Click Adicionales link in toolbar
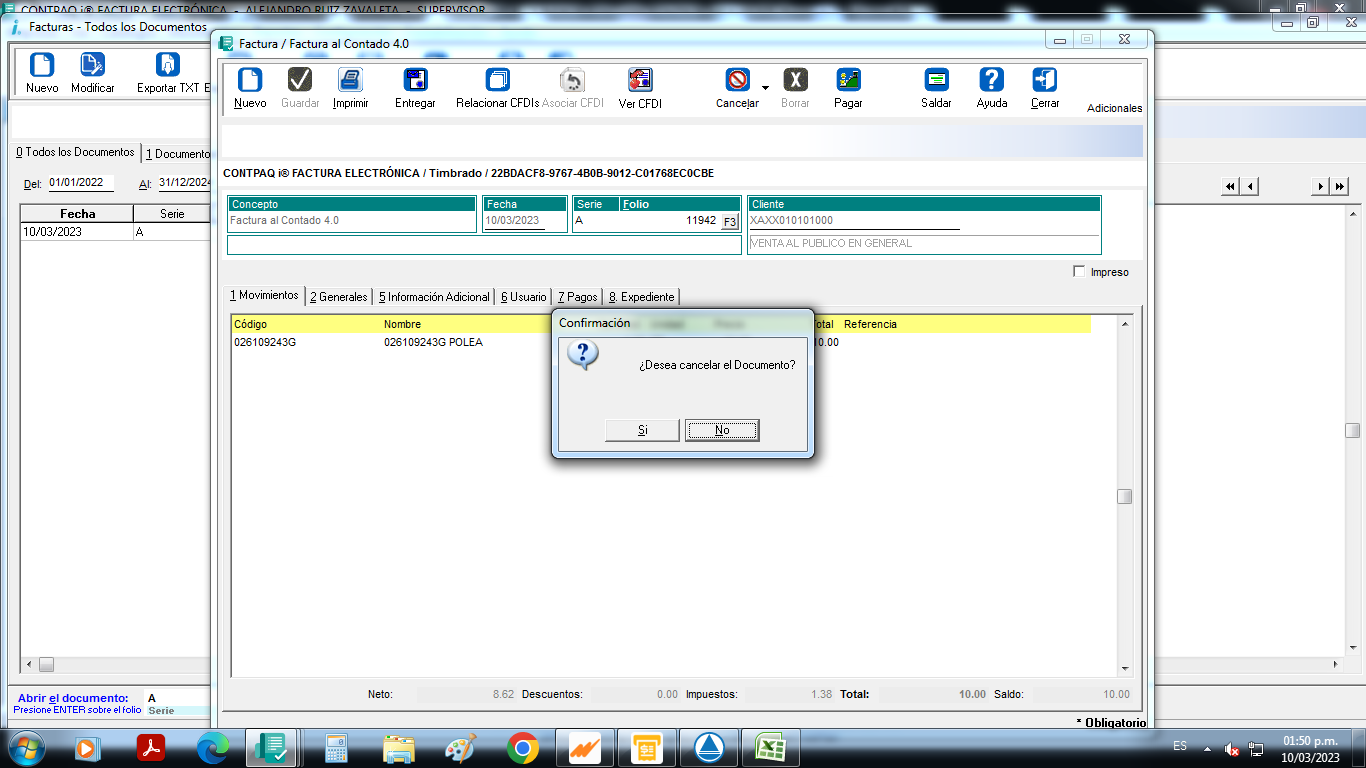The width and height of the screenshot is (1366, 768). click(1114, 108)
